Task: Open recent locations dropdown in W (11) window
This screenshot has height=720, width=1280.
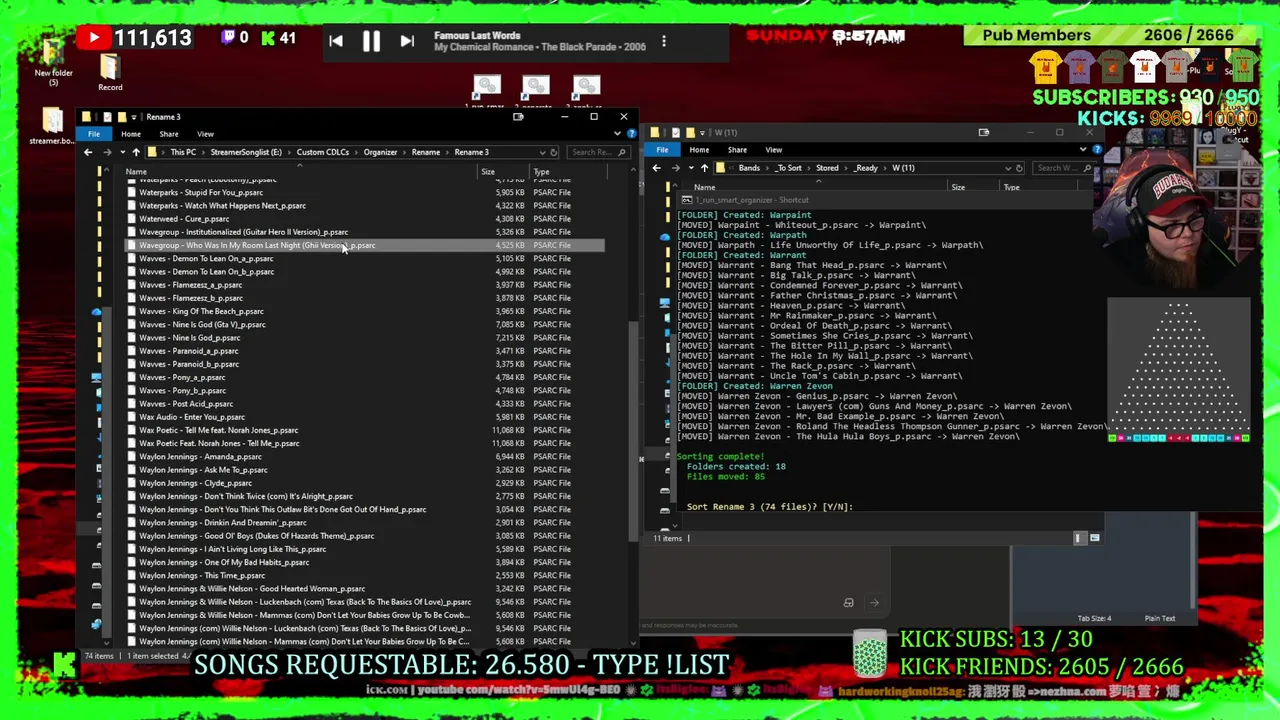Action: (690, 168)
